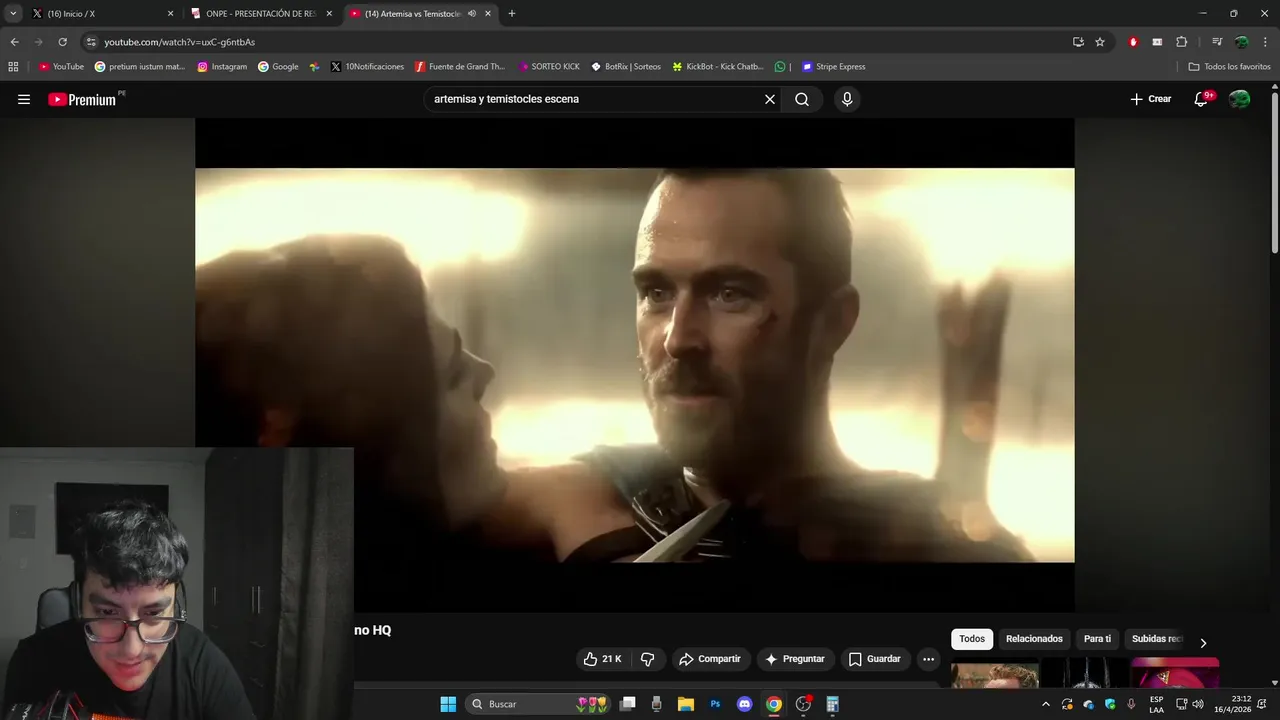Image resolution: width=1280 pixels, height=720 pixels.
Task: Open the 10Notificaciones bookmark
Action: 367,67
